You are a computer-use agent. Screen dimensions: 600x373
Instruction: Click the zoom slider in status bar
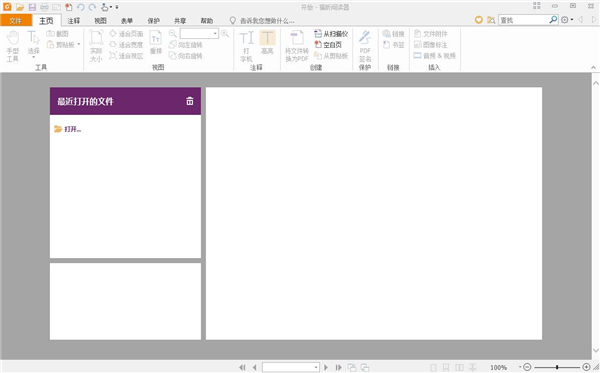pos(557,367)
